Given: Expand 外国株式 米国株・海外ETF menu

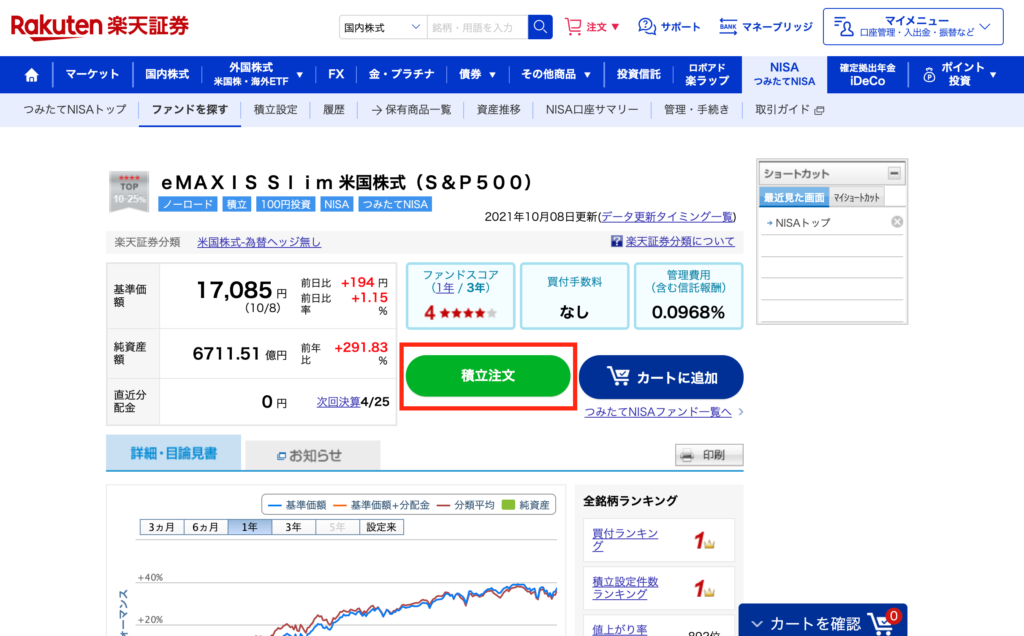Looking at the screenshot, I should 258,74.
